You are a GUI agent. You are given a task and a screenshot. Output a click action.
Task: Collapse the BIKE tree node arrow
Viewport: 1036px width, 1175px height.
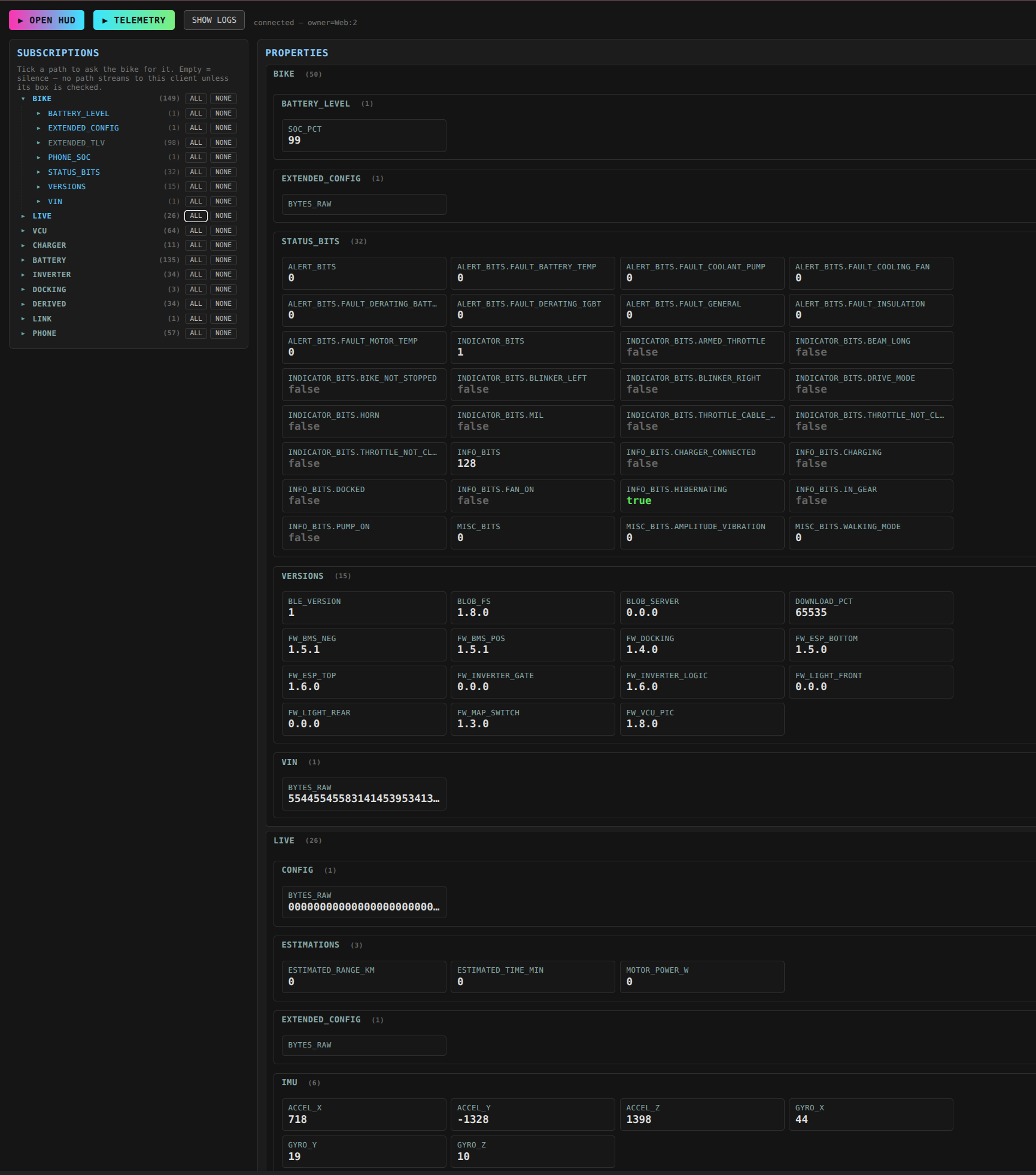pos(23,99)
